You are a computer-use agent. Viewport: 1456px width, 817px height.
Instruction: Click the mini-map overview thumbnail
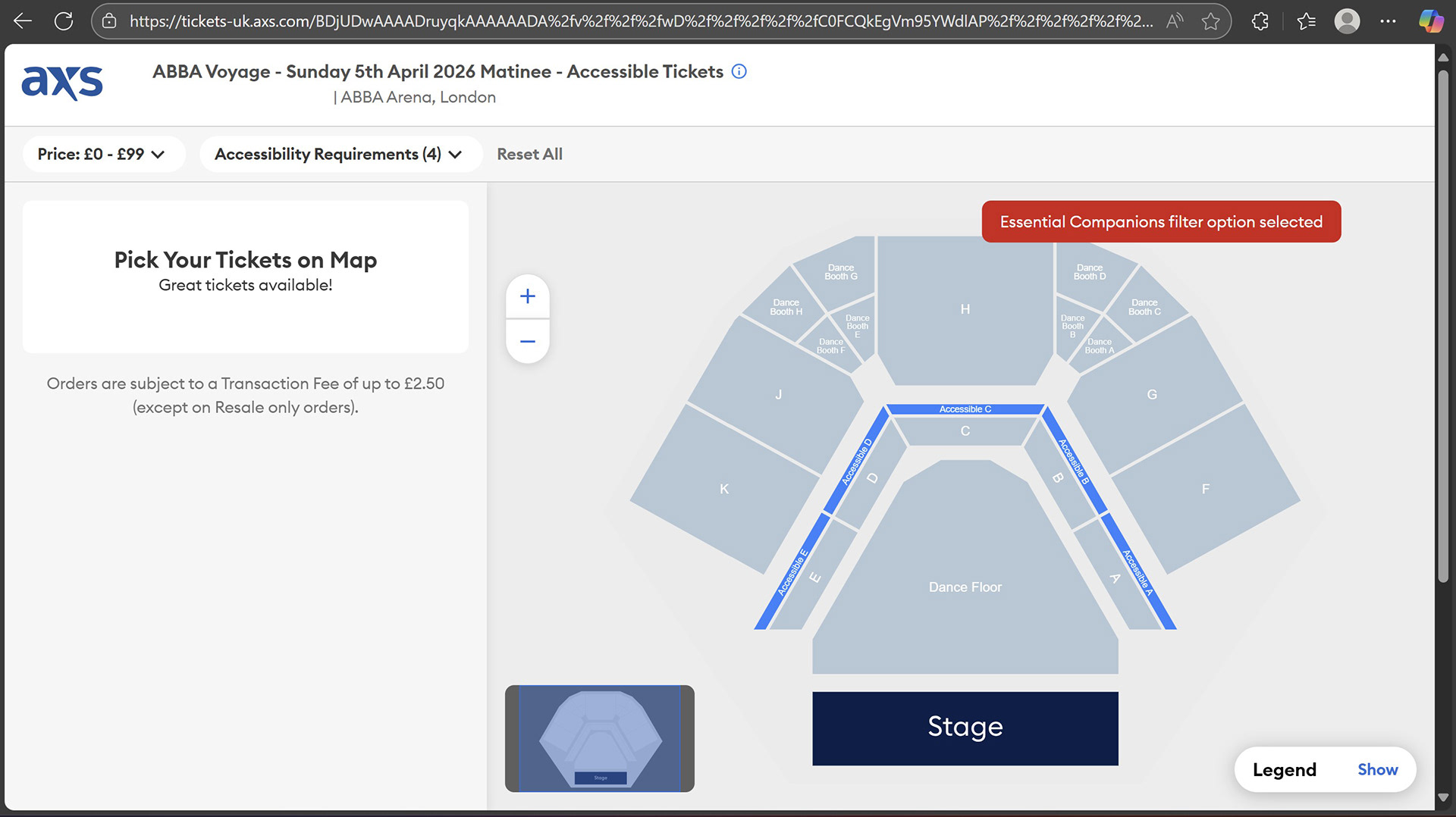point(599,738)
